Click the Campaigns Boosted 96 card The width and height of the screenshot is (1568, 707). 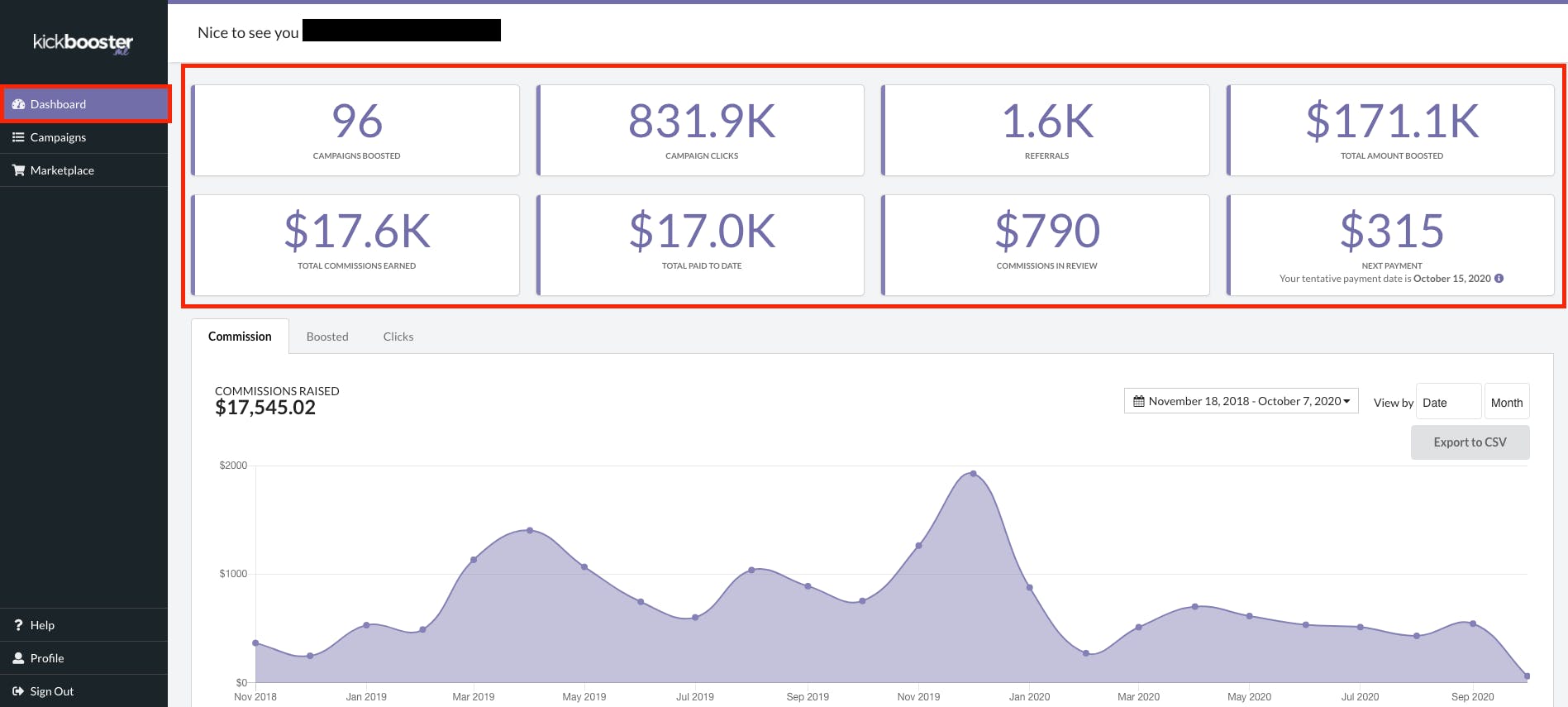(355, 130)
